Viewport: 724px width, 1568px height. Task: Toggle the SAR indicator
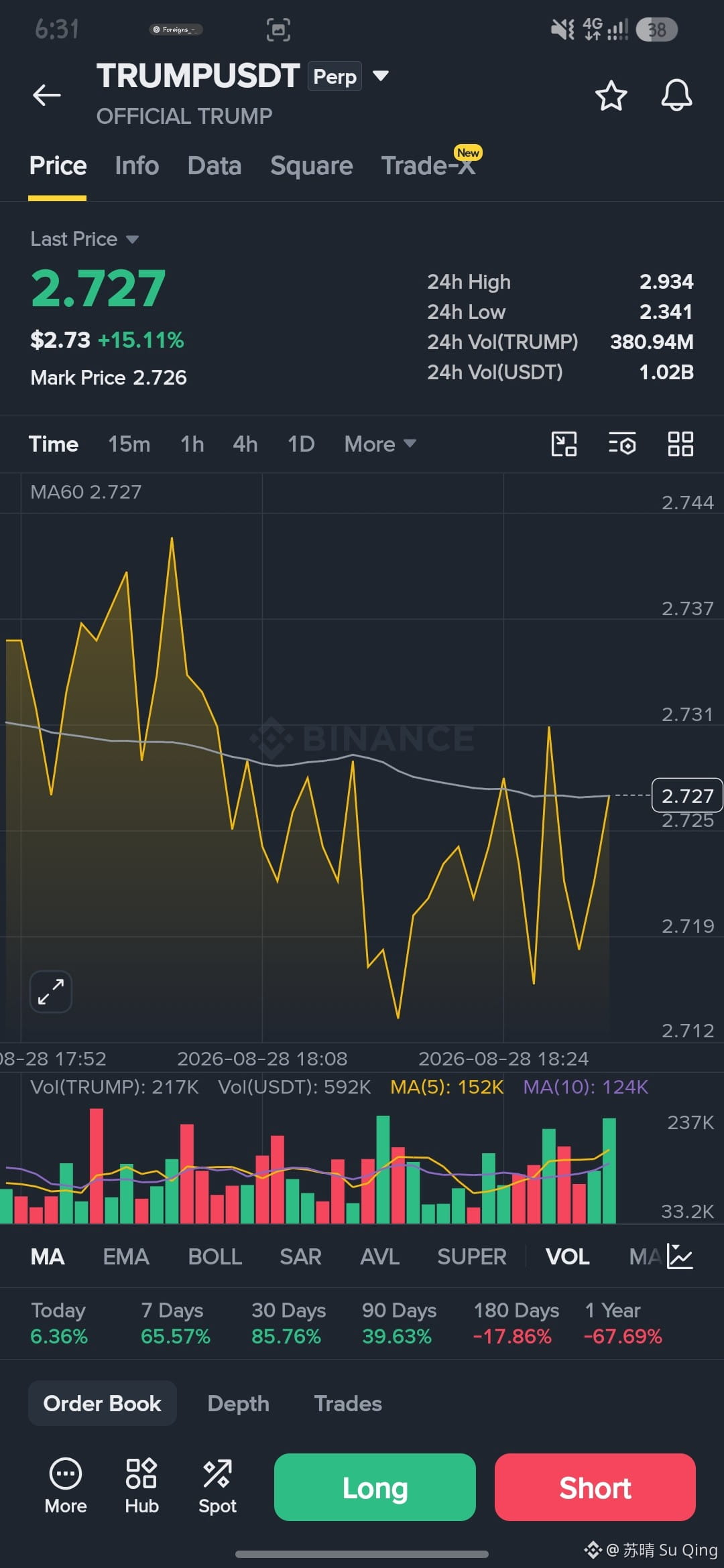click(x=300, y=1256)
